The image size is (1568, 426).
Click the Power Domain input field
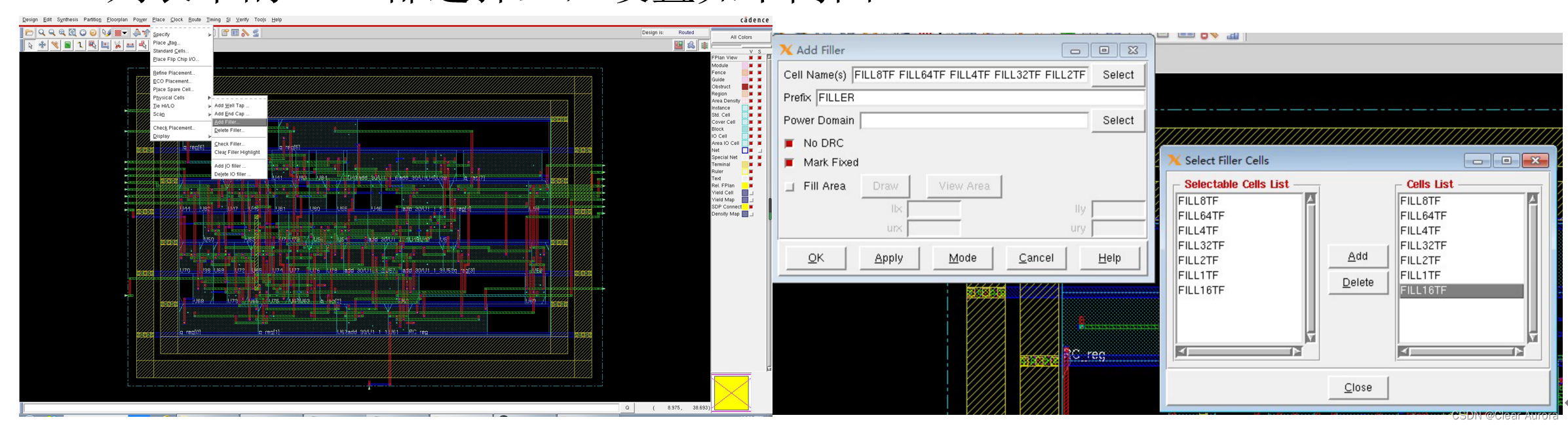[x=974, y=121]
